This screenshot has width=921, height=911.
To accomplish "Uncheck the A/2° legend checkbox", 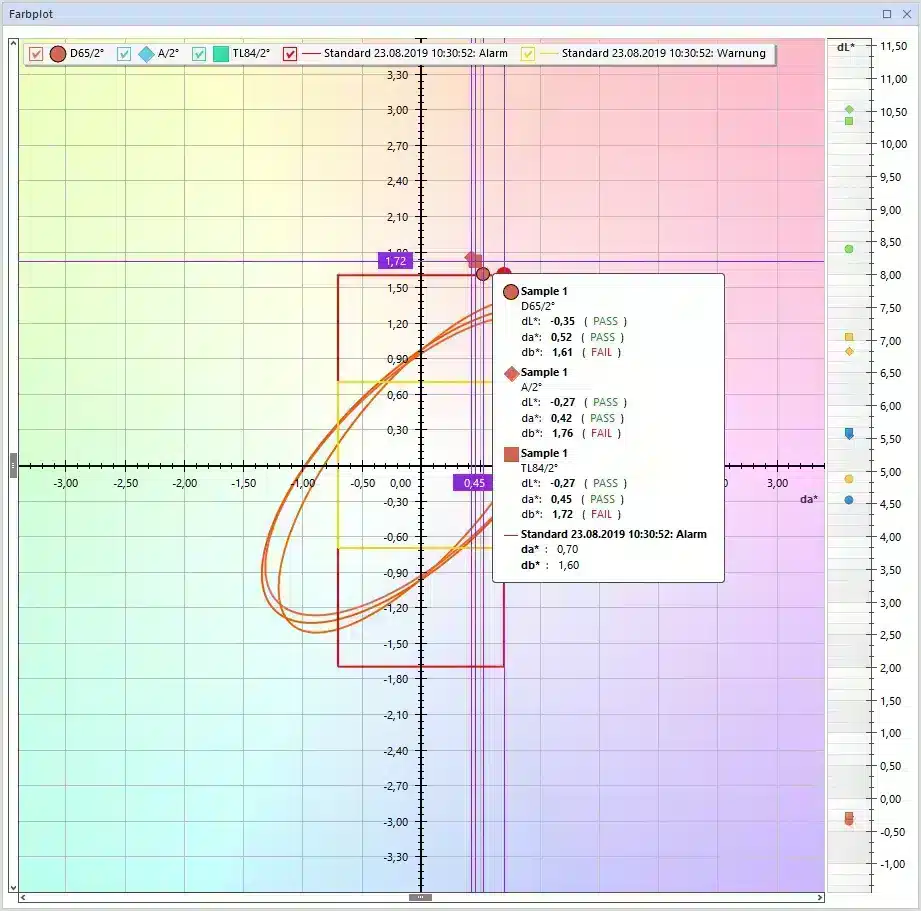I will click(123, 54).
